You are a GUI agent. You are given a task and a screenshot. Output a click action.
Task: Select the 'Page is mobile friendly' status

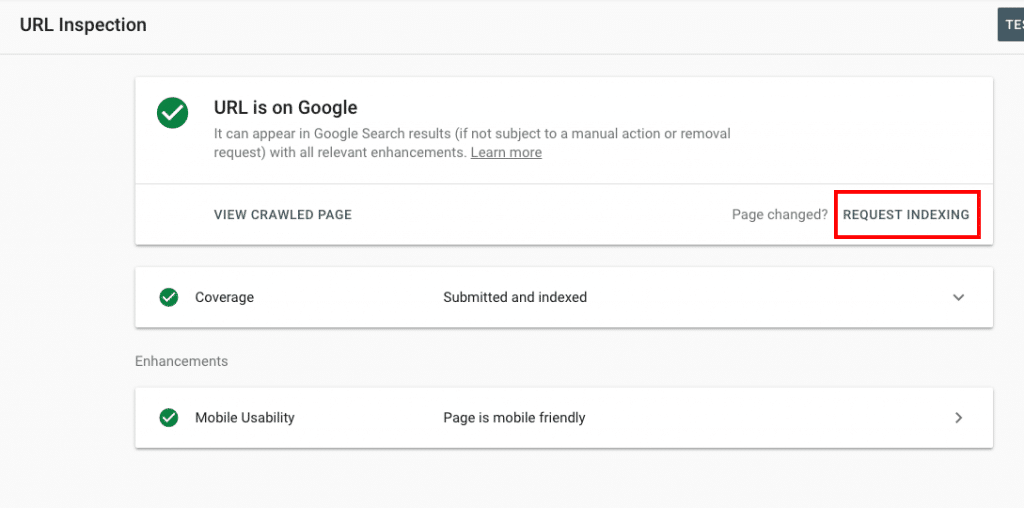pos(514,418)
